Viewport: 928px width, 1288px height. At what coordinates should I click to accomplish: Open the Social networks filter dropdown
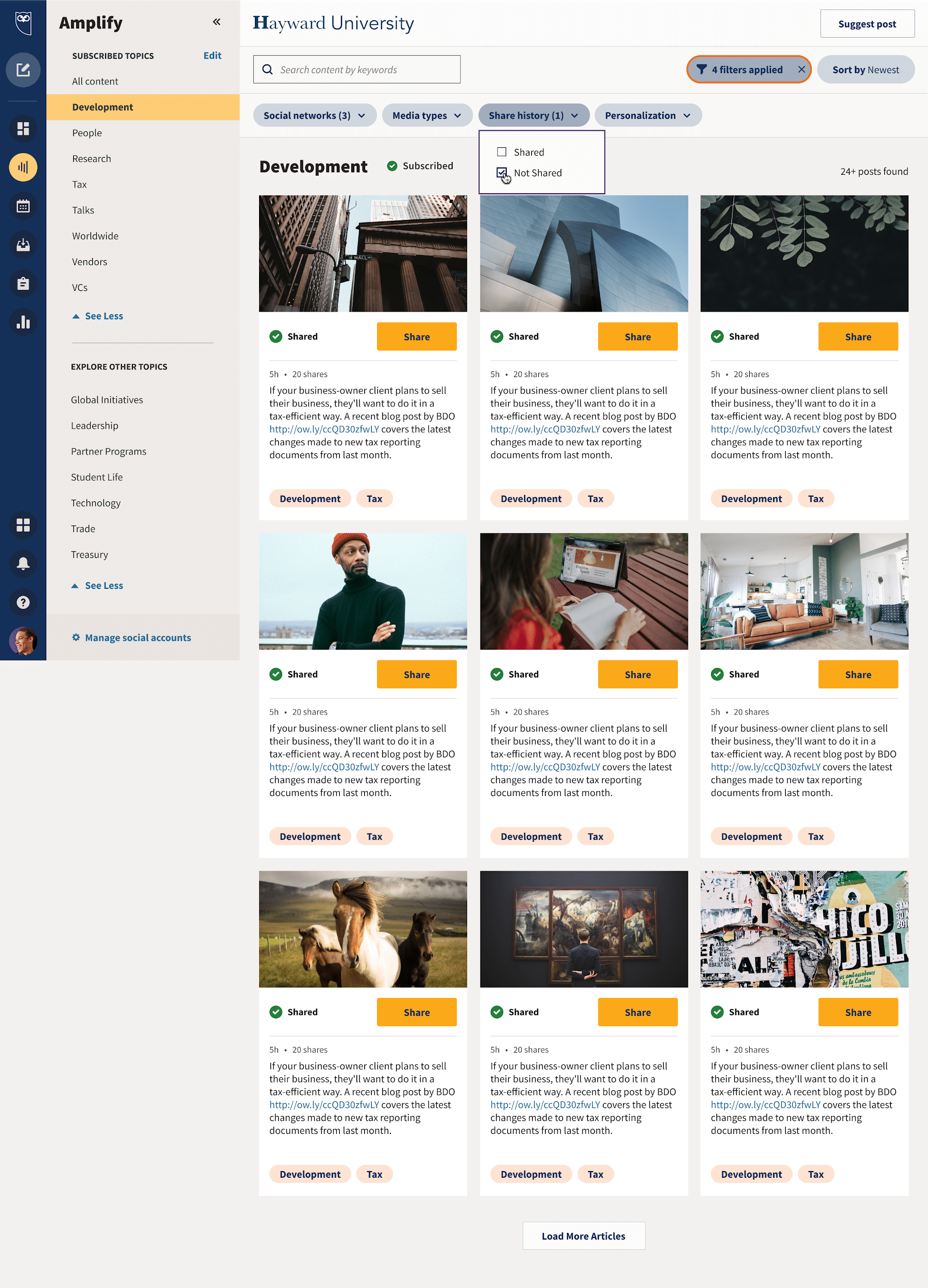click(x=315, y=115)
